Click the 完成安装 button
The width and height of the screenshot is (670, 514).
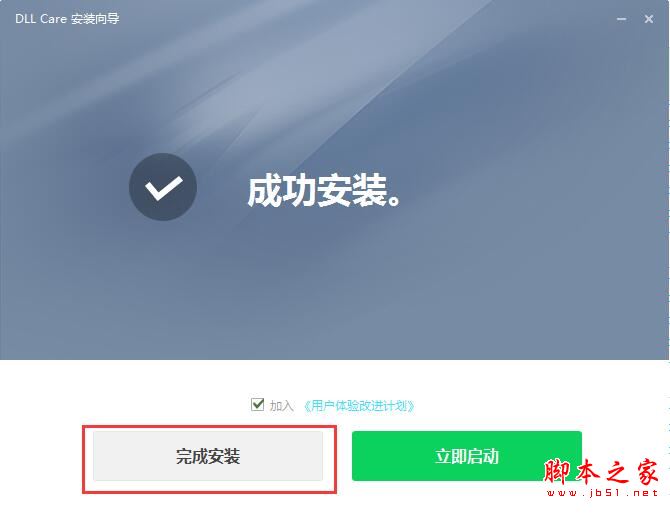208,456
